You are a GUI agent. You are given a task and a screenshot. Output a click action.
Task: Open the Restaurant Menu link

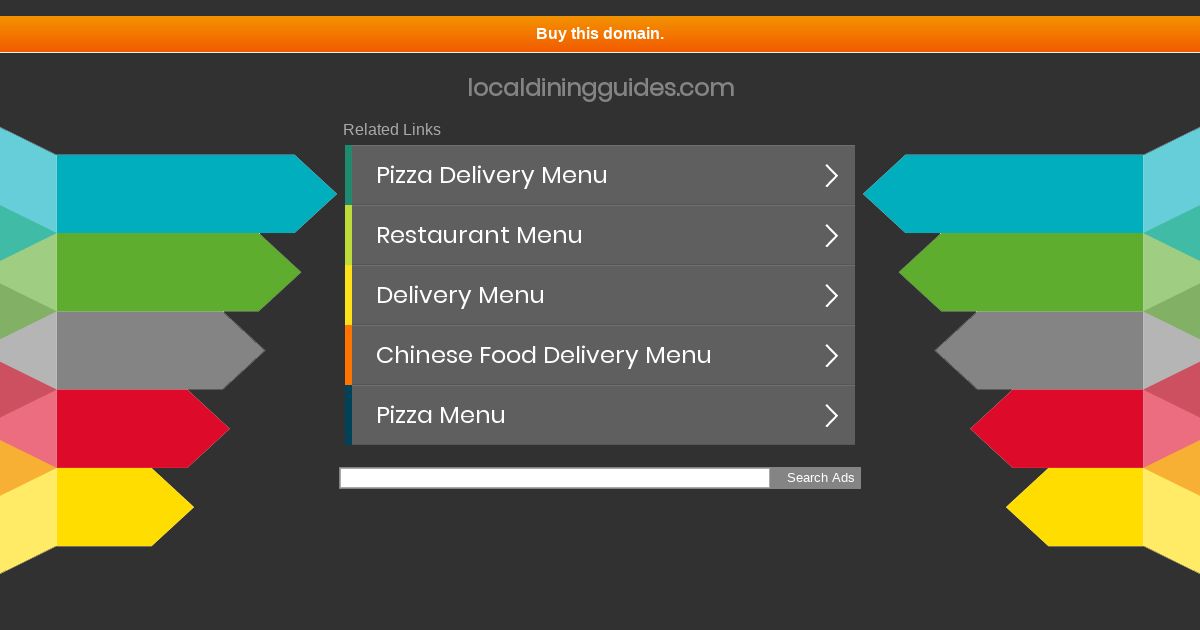(479, 235)
